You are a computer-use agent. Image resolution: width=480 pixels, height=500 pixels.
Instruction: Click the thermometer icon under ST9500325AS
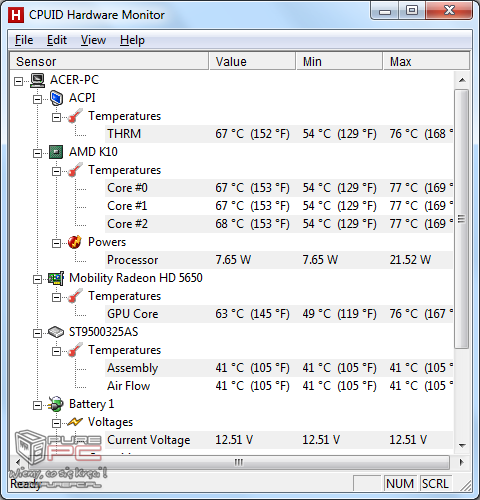(x=75, y=350)
